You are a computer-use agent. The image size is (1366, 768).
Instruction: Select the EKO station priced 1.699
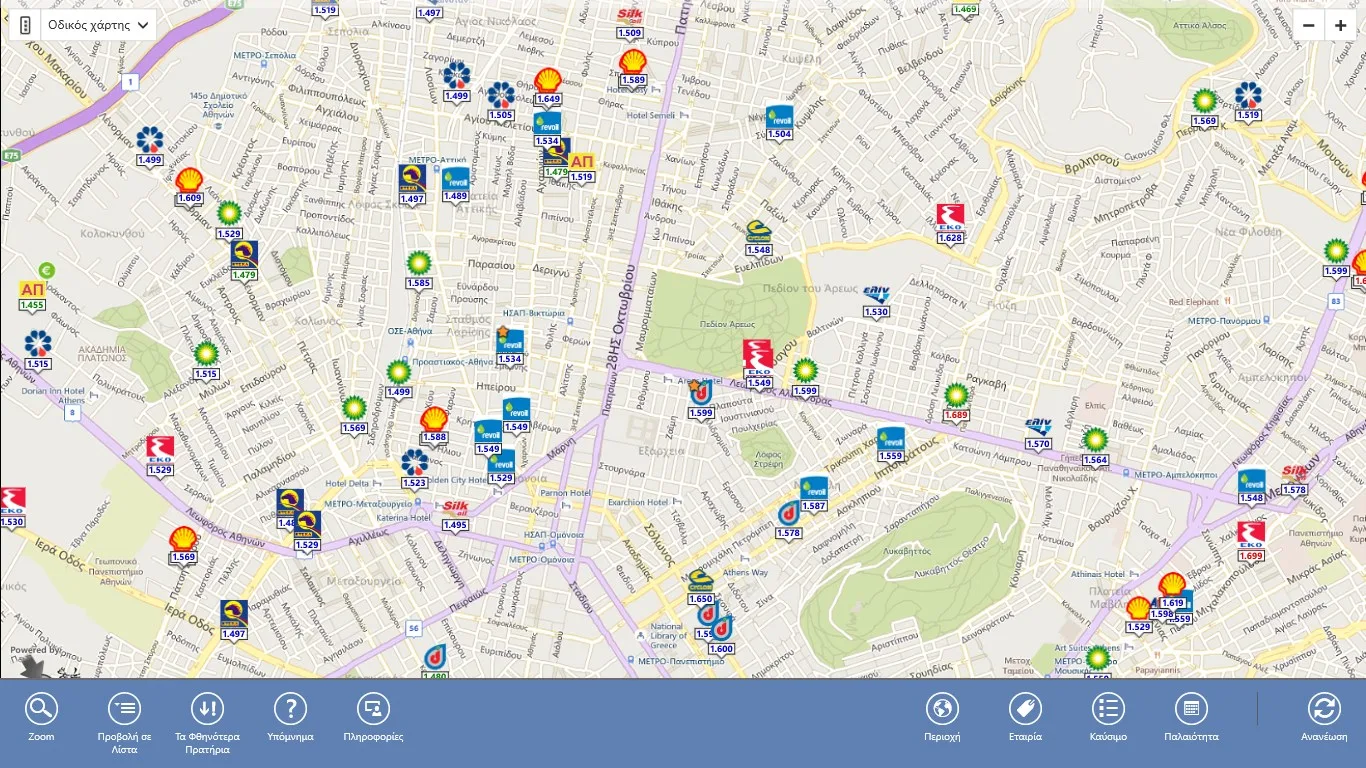(x=1251, y=541)
